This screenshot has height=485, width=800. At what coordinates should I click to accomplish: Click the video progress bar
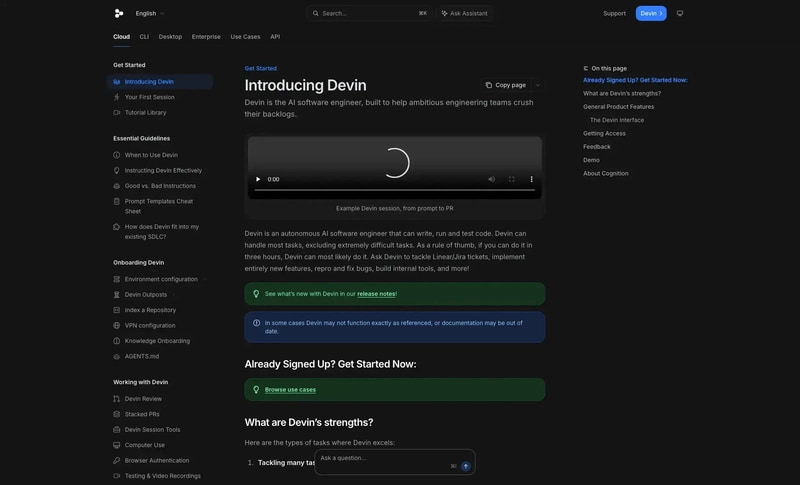(x=394, y=190)
